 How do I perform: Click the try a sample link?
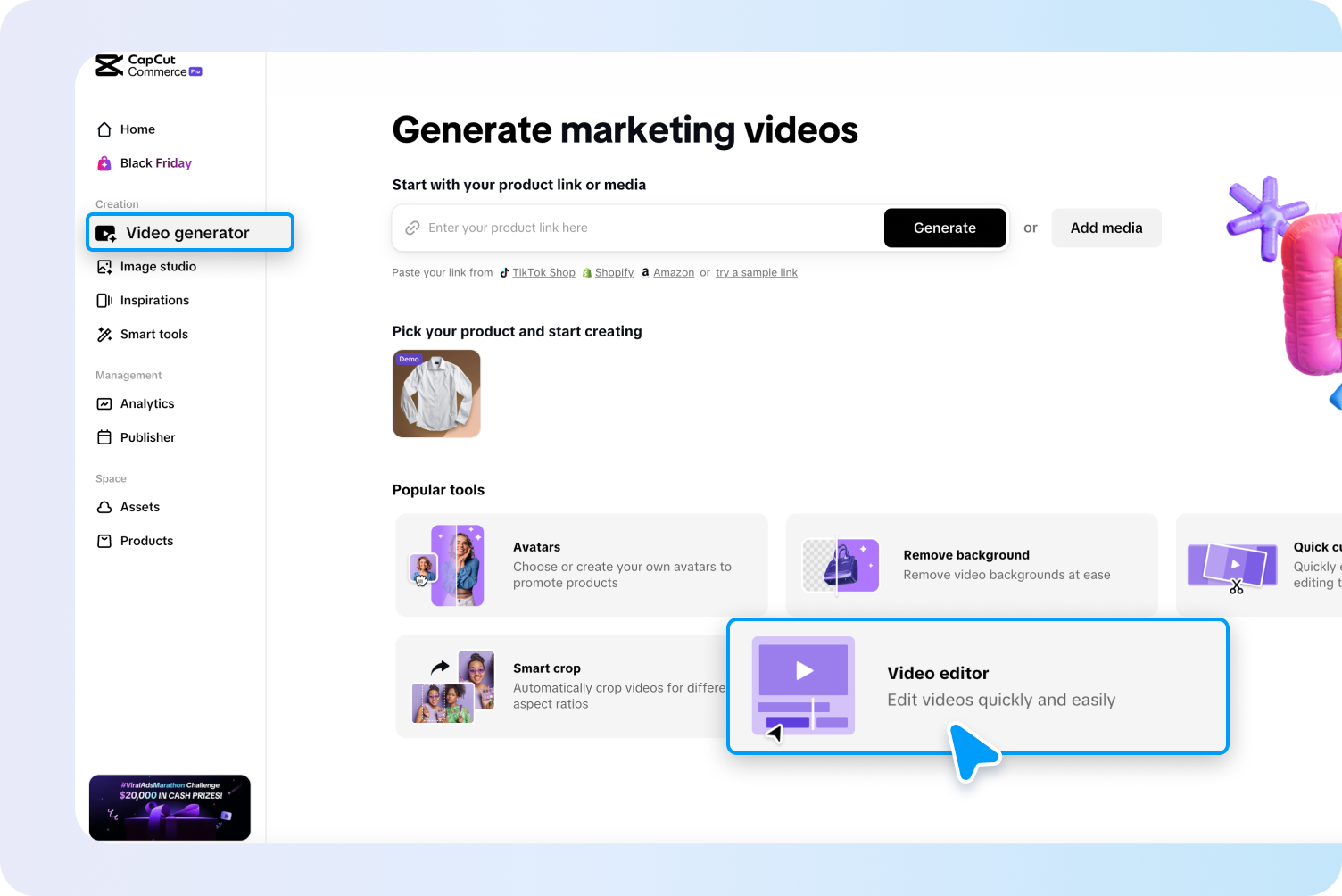(x=756, y=272)
